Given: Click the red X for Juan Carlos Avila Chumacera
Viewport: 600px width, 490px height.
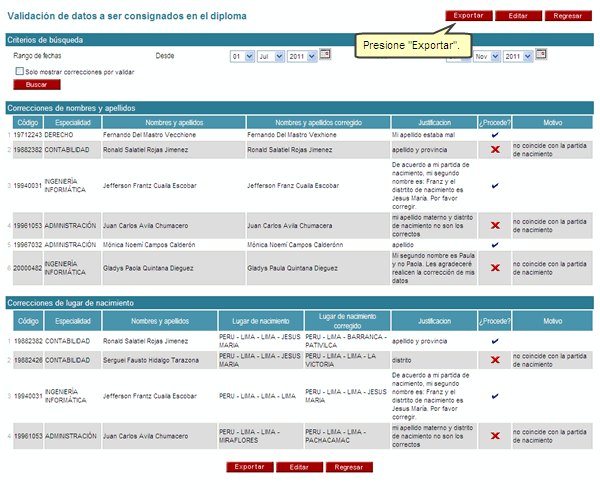Looking at the screenshot, I should click(495, 225).
